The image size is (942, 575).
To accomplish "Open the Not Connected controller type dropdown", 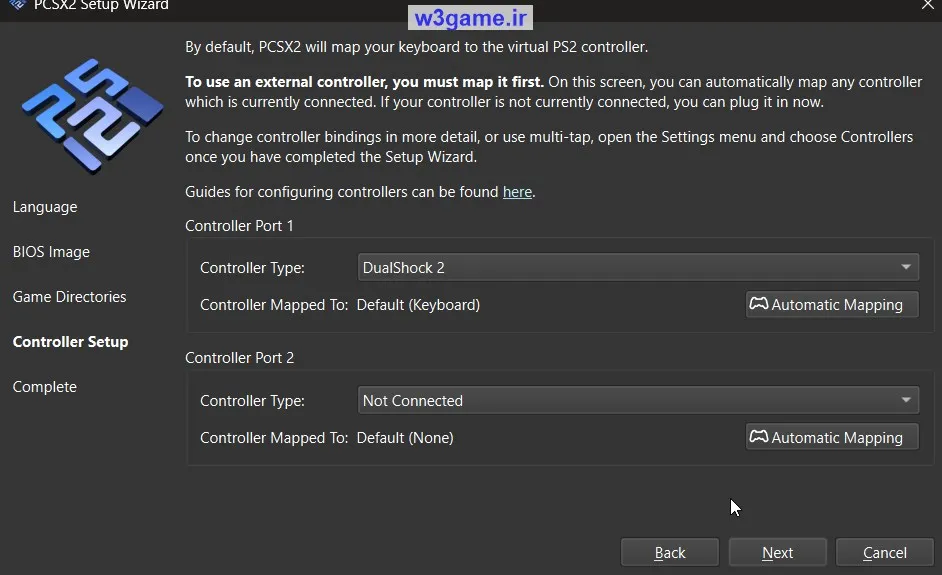I will (638, 401).
